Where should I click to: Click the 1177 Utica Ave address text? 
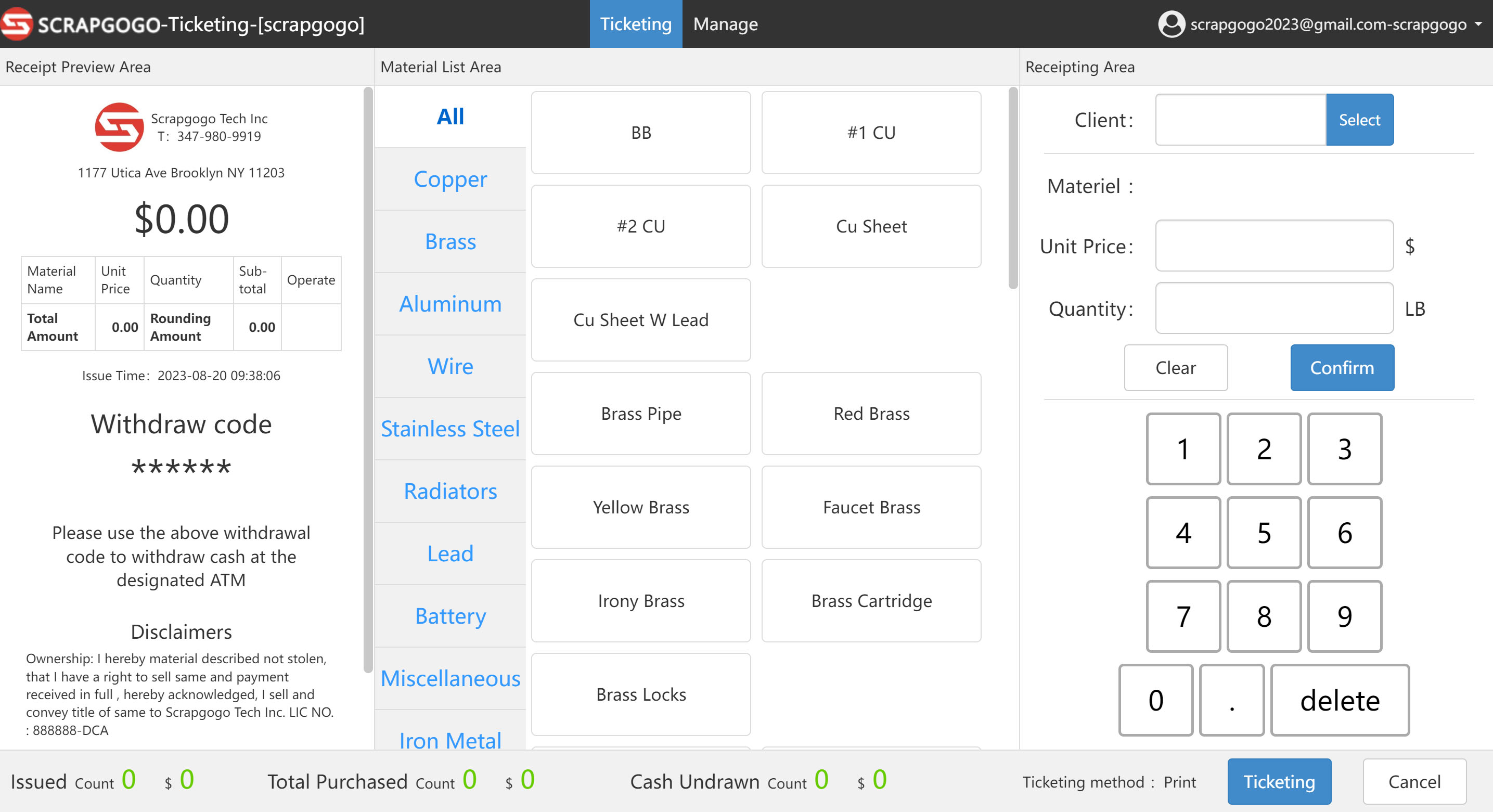point(182,173)
